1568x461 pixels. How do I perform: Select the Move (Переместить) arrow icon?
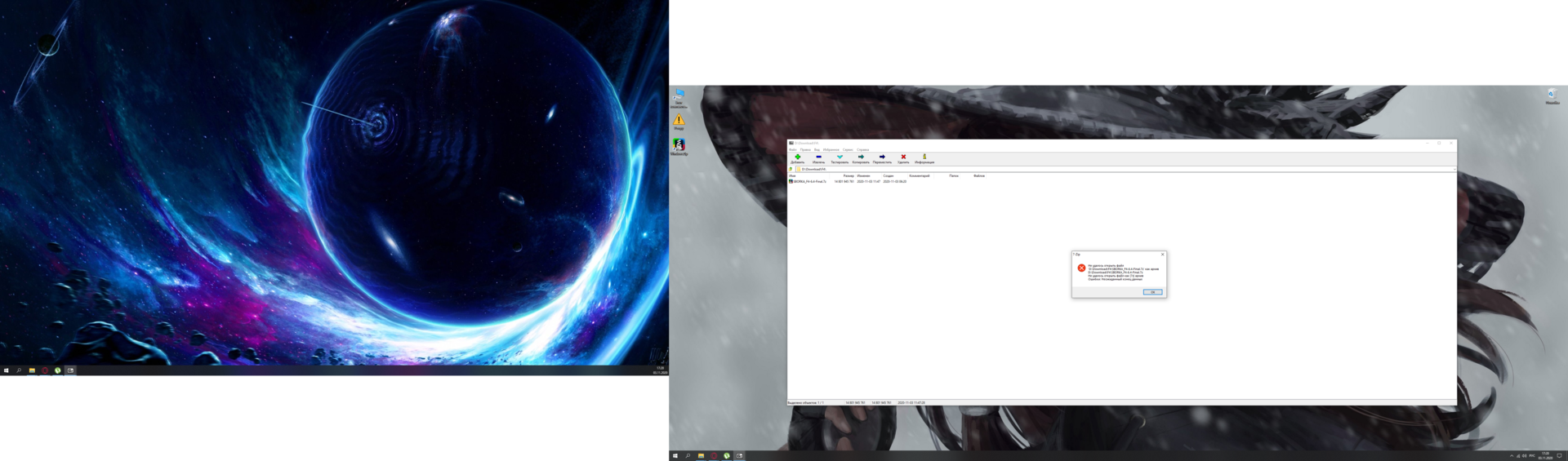tap(882, 157)
